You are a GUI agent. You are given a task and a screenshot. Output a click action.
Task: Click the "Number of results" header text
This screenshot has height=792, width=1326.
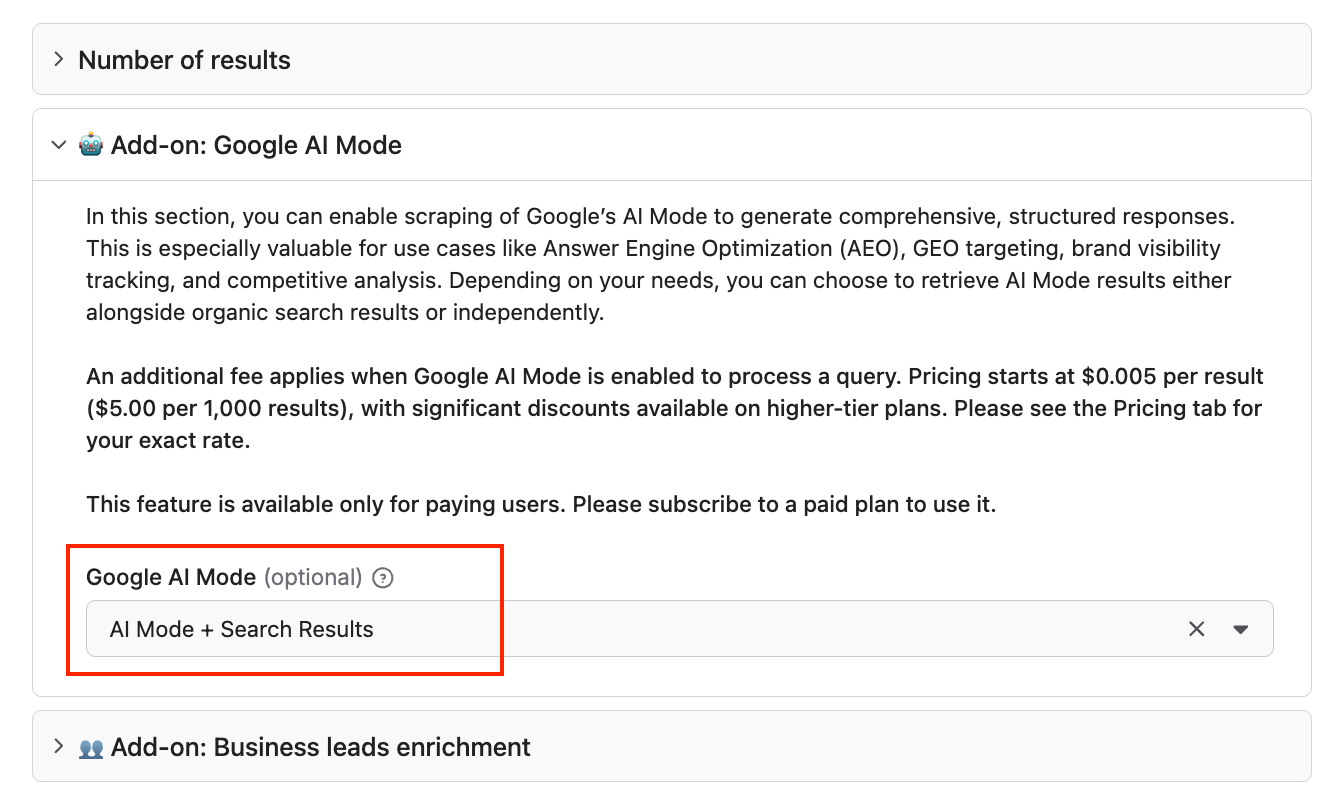[x=183, y=59]
